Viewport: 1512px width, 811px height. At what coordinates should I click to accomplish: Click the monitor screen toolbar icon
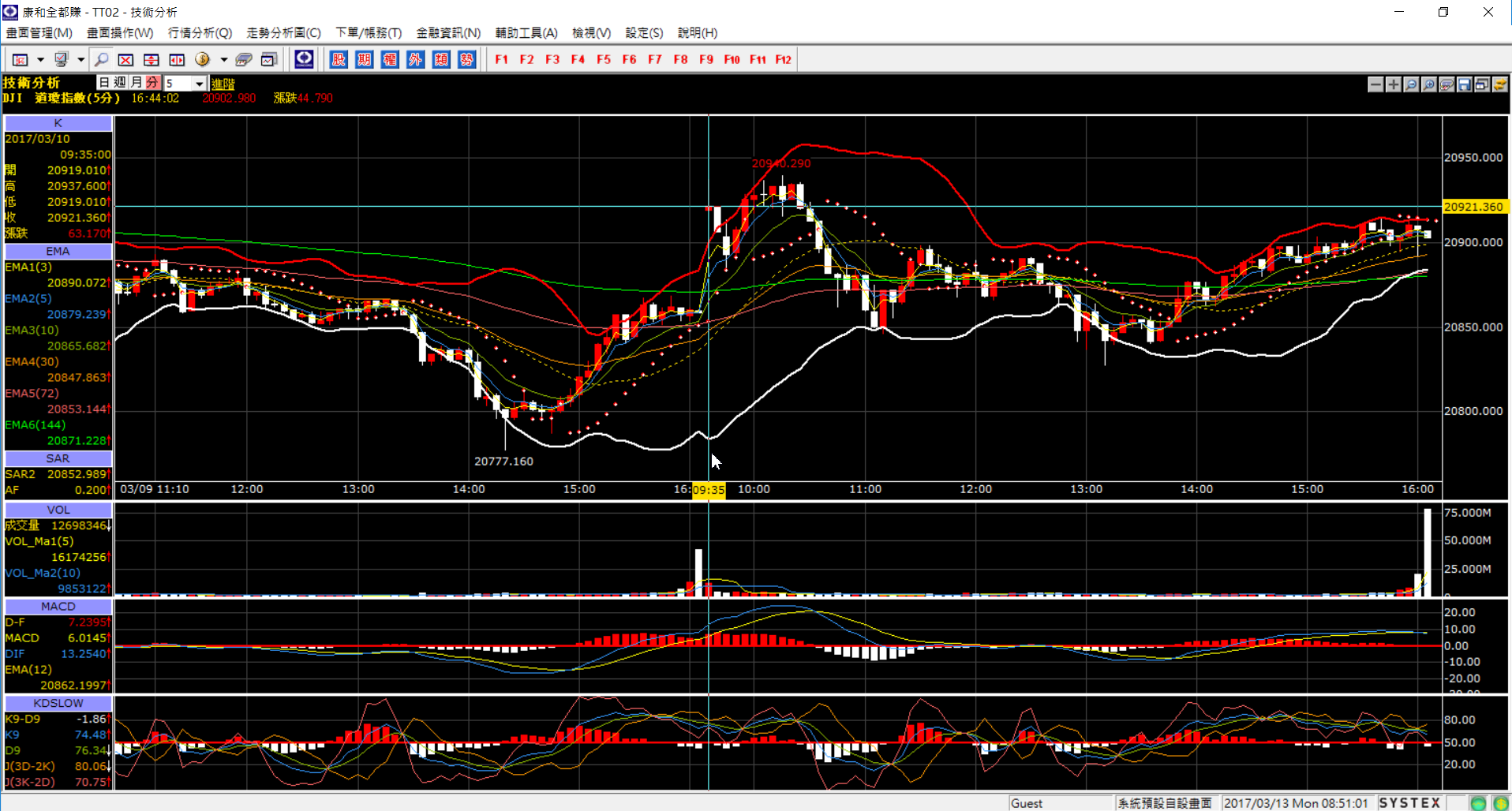click(x=61, y=59)
